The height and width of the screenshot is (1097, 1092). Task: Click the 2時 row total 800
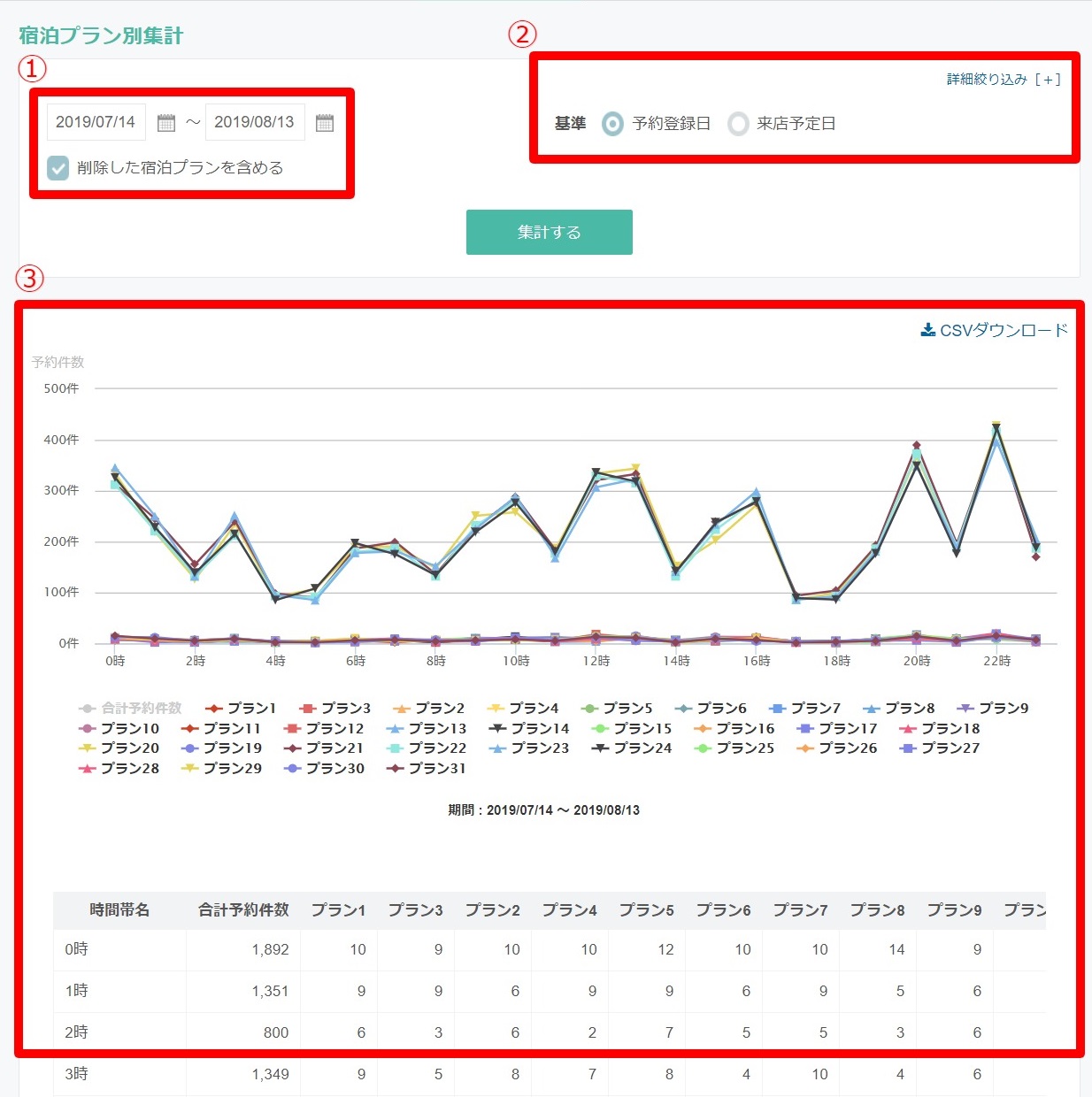click(276, 1032)
